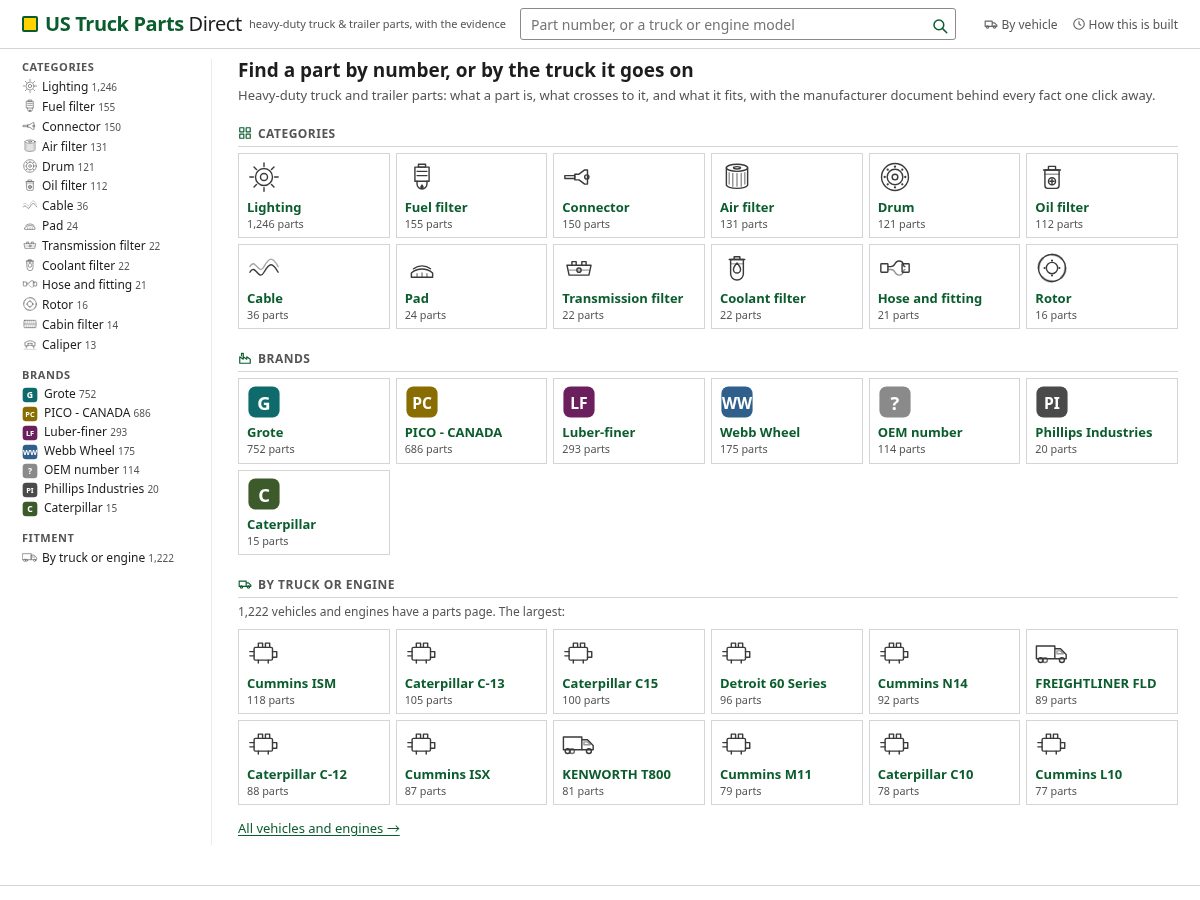Image resolution: width=1200 pixels, height=900 pixels.
Task: Click the Pad card icon
Action: 421,270
